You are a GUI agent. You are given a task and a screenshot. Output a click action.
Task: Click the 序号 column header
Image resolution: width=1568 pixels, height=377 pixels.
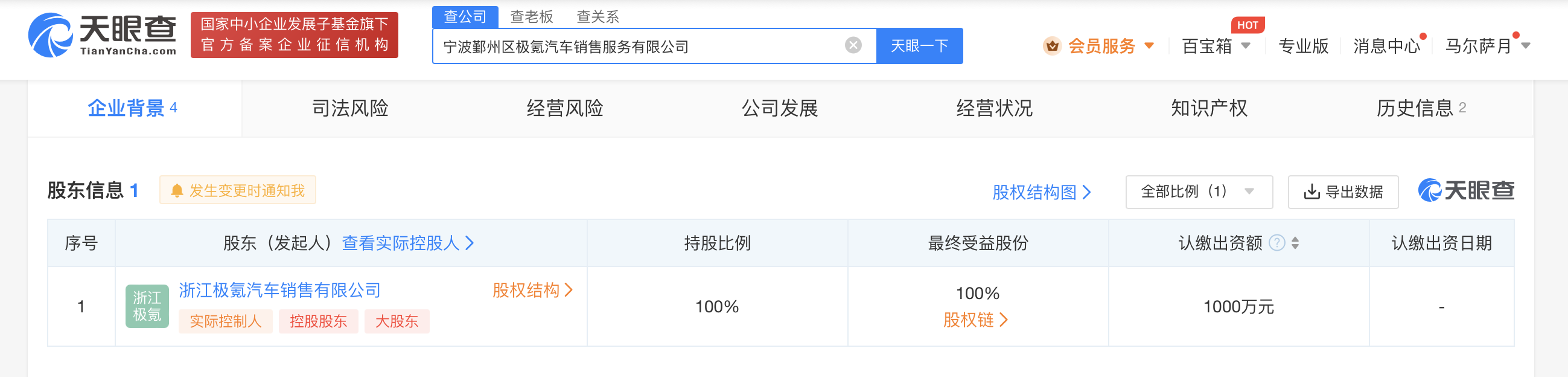81,243
